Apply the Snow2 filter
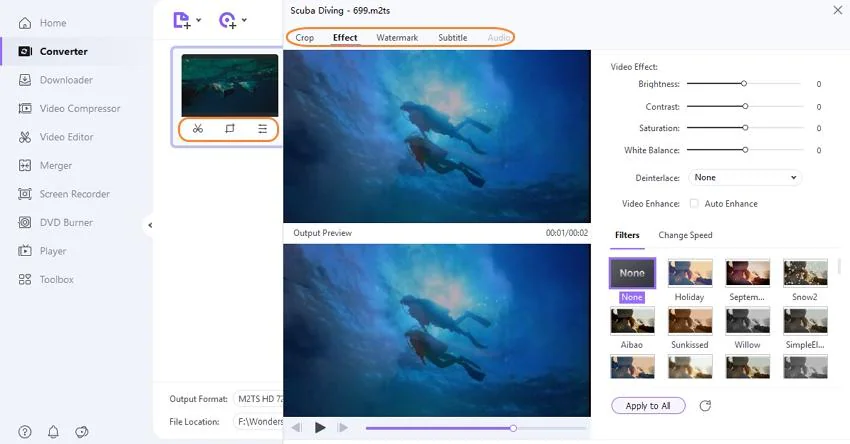The height and width of the screenshot is (444, 850). tap(805, 273)
